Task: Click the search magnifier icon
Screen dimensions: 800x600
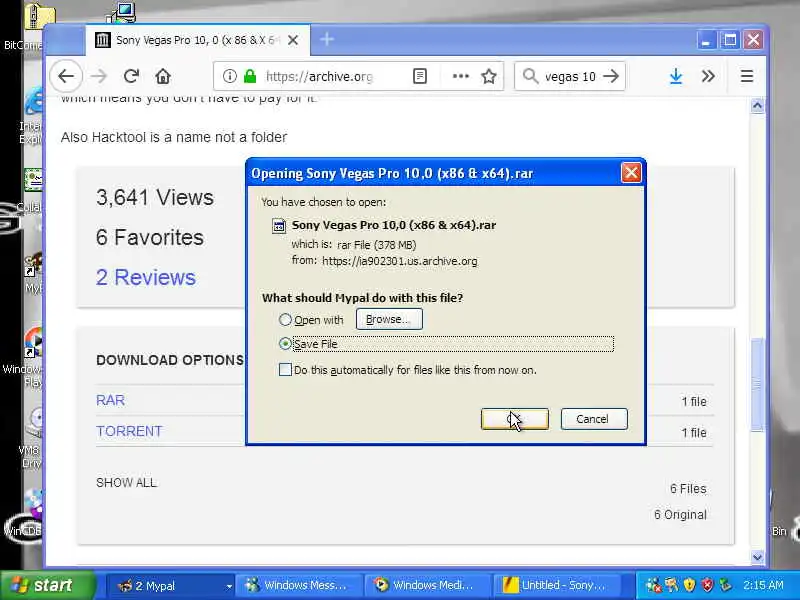Action: tap(530, 77)
